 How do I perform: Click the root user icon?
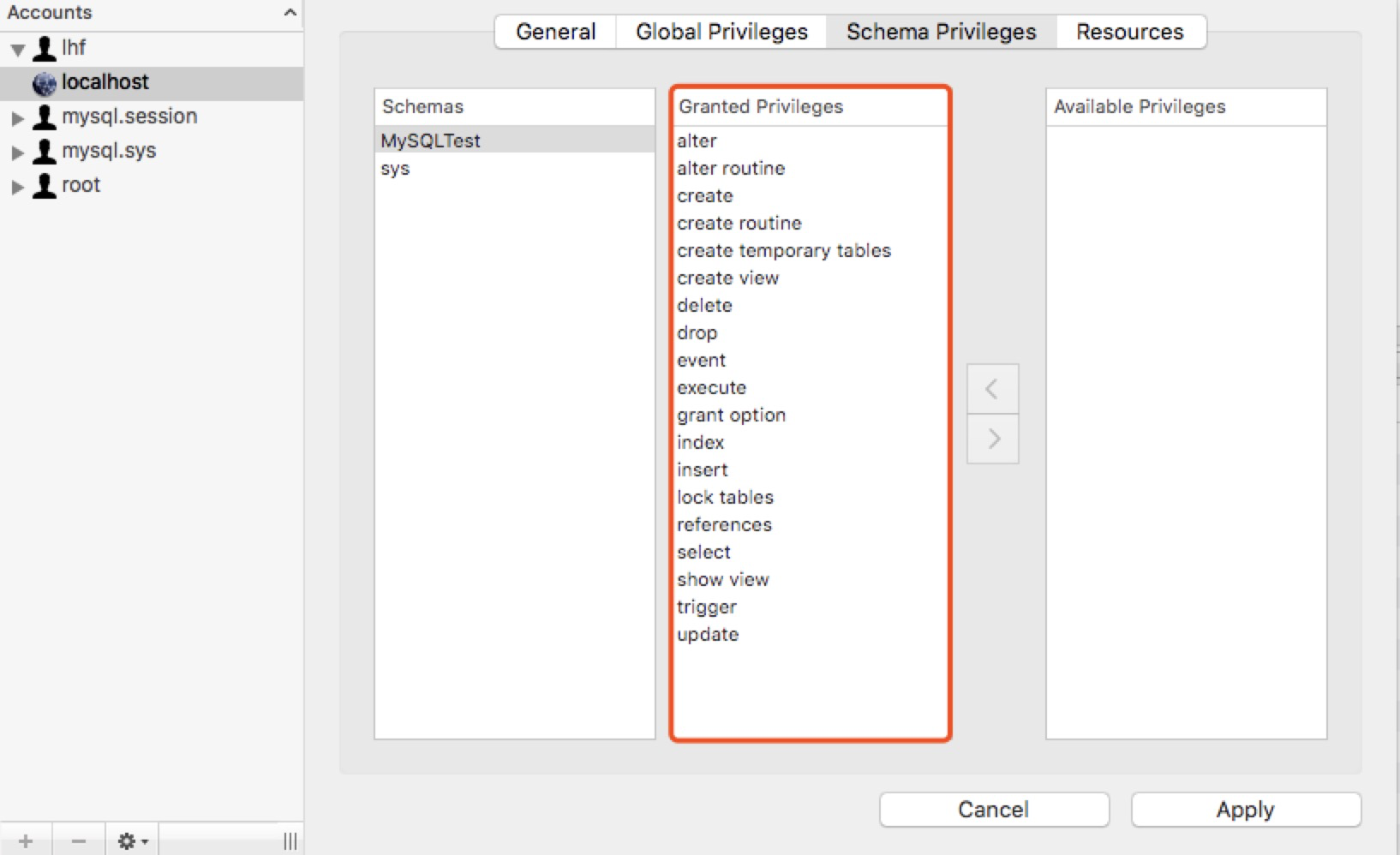click(x=44, y=185)
